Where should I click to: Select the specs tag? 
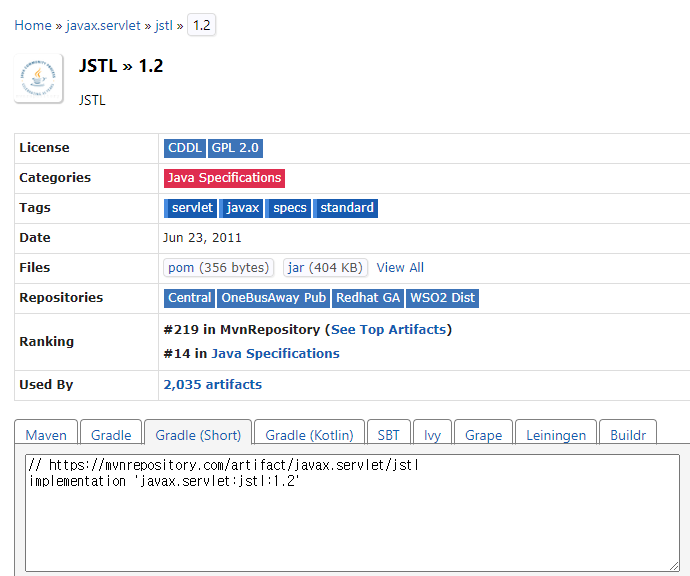pyautogui.click(x=288, y=208)
